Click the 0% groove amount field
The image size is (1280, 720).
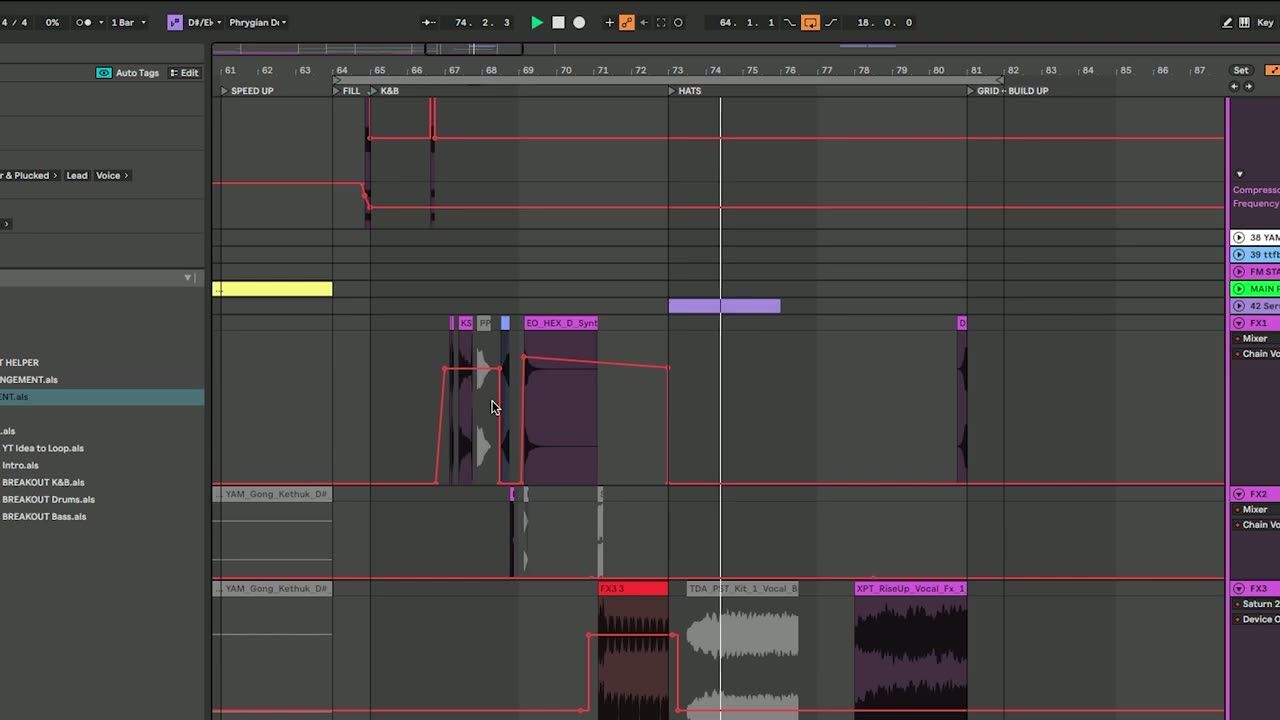[52, 22]
